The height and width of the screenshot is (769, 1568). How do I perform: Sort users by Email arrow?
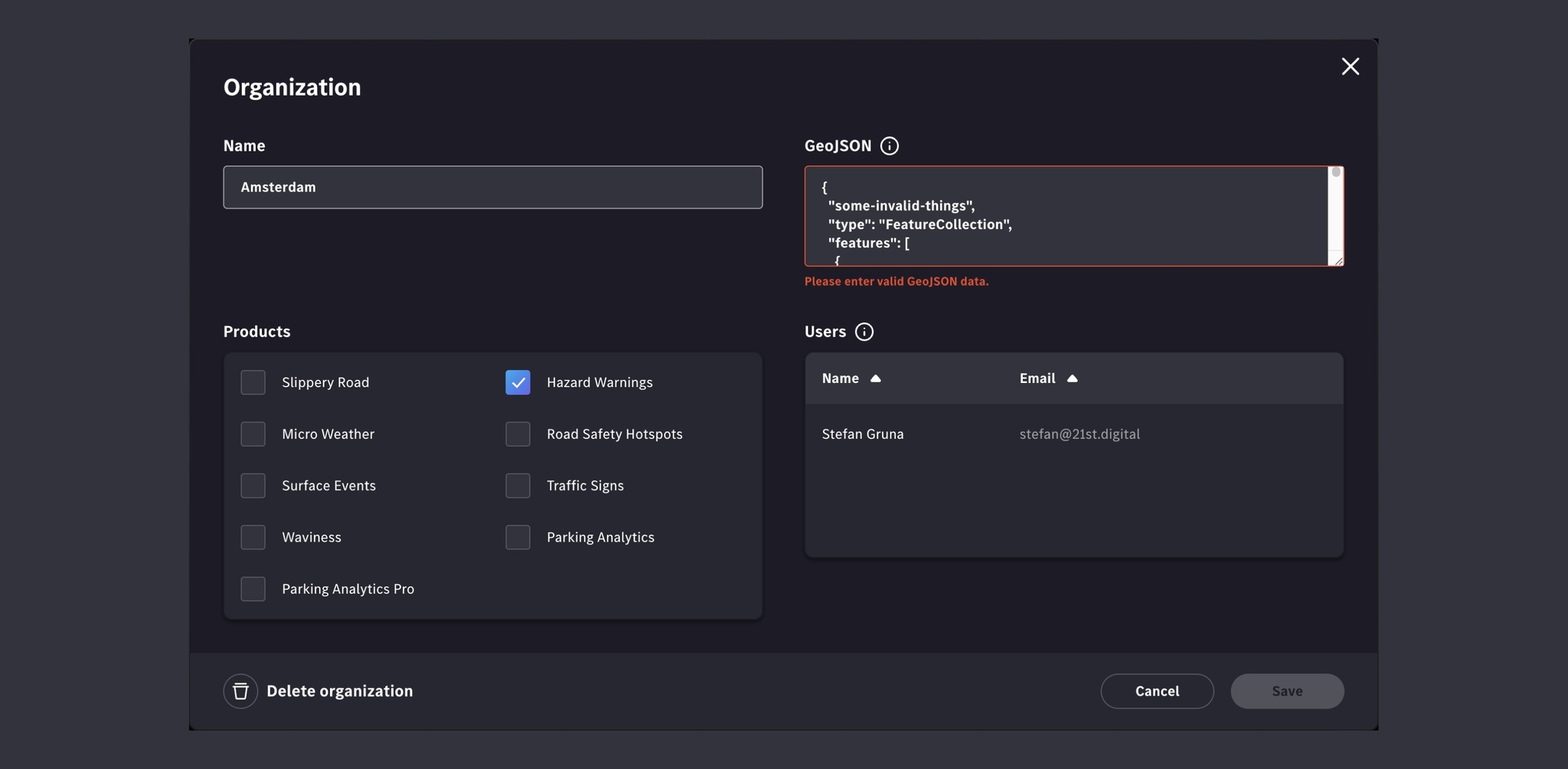[x=1072, y=378]
